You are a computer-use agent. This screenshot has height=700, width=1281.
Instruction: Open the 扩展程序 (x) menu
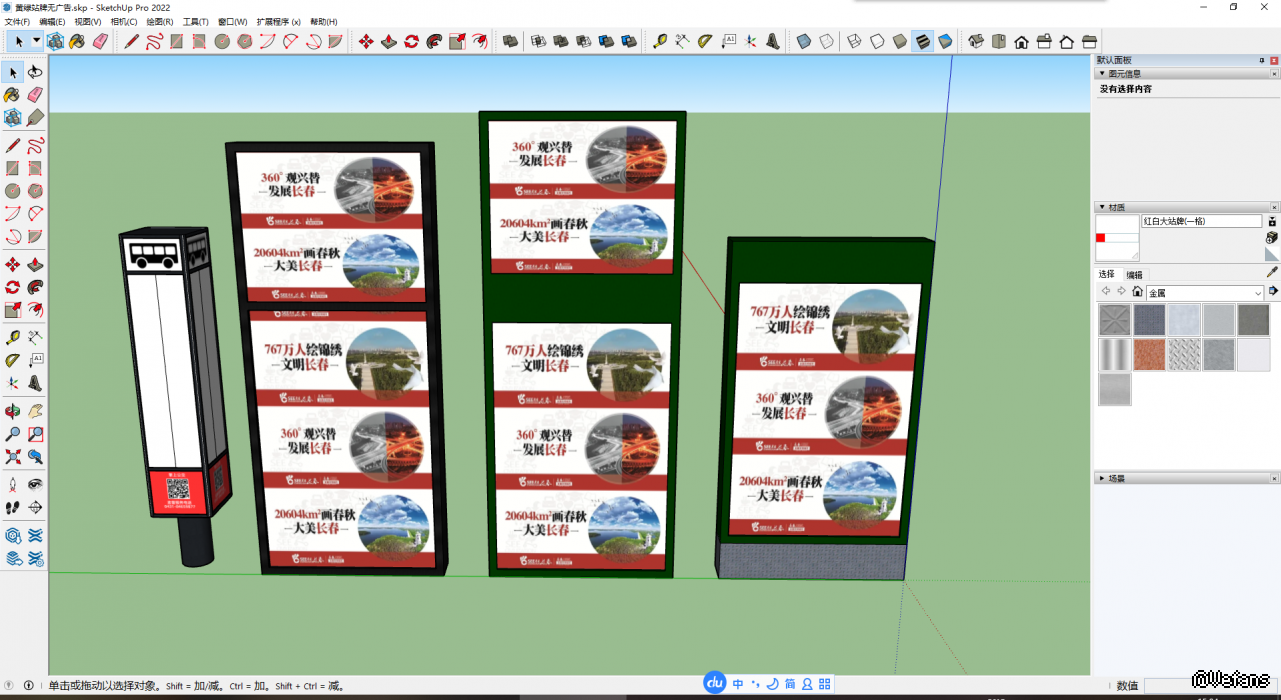[279, 21]
